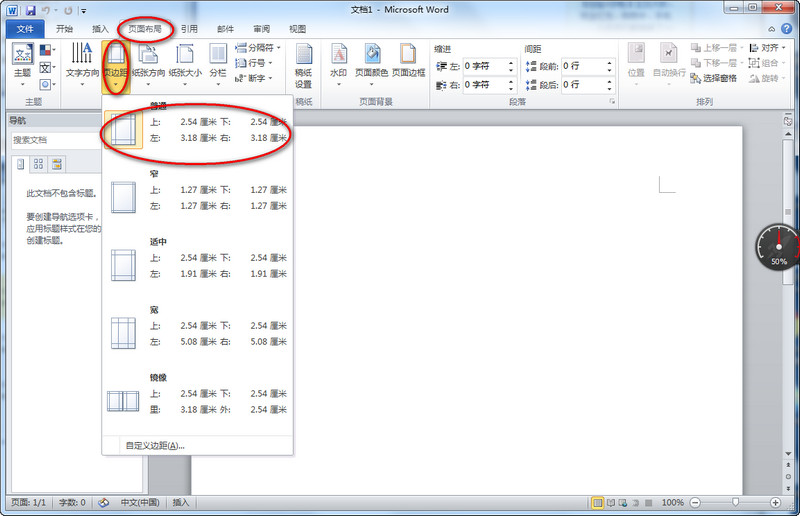Show search results tab in navigation pane
Image resolution: width=800 pixels, height=516 pixels.
57,164
